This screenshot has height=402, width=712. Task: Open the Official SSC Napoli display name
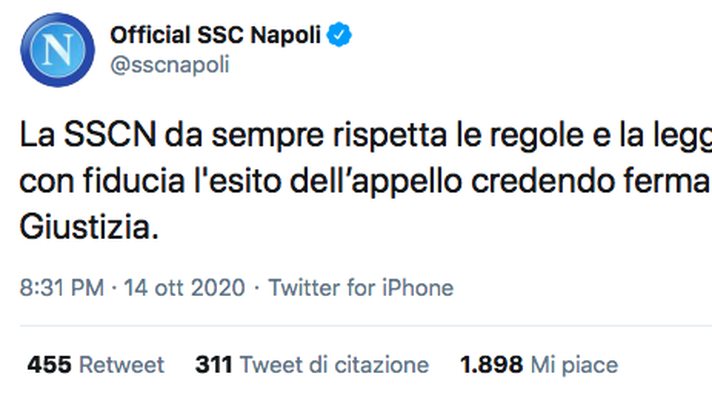click(215, 37)
